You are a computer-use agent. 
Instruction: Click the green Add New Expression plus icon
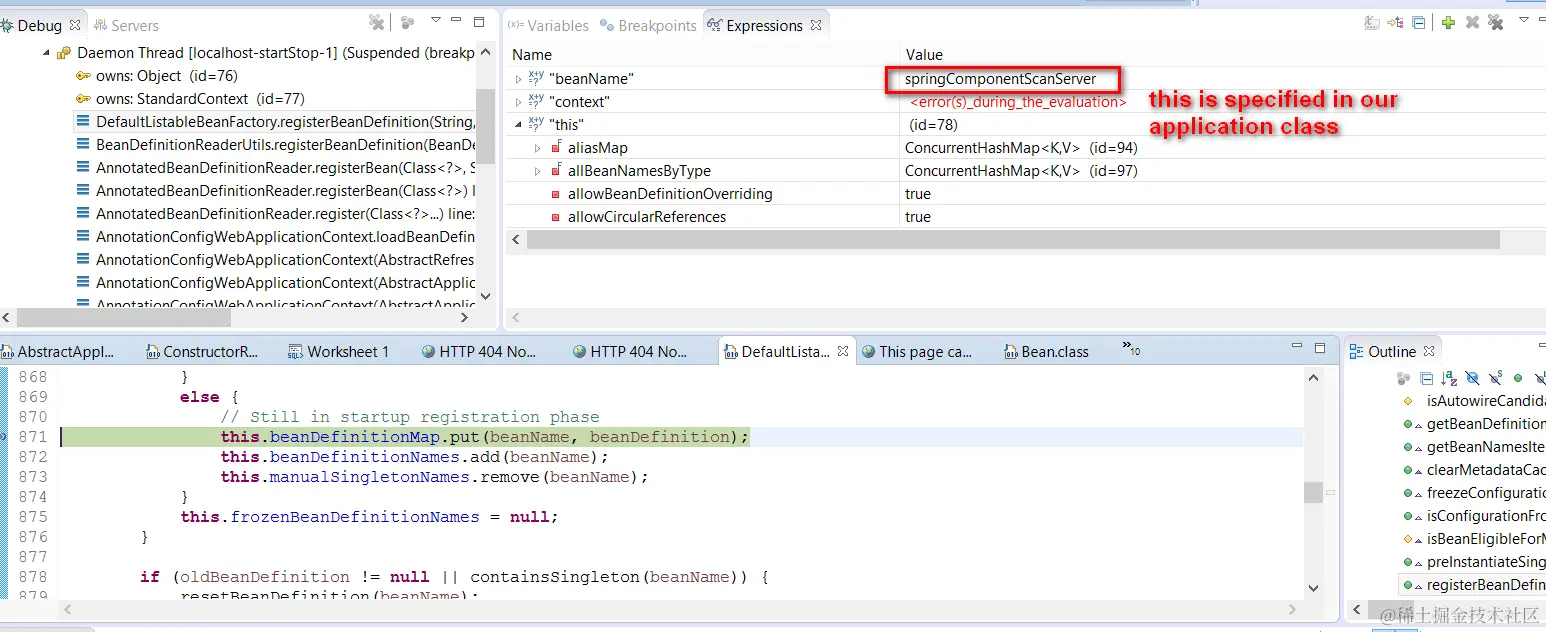1447,22
